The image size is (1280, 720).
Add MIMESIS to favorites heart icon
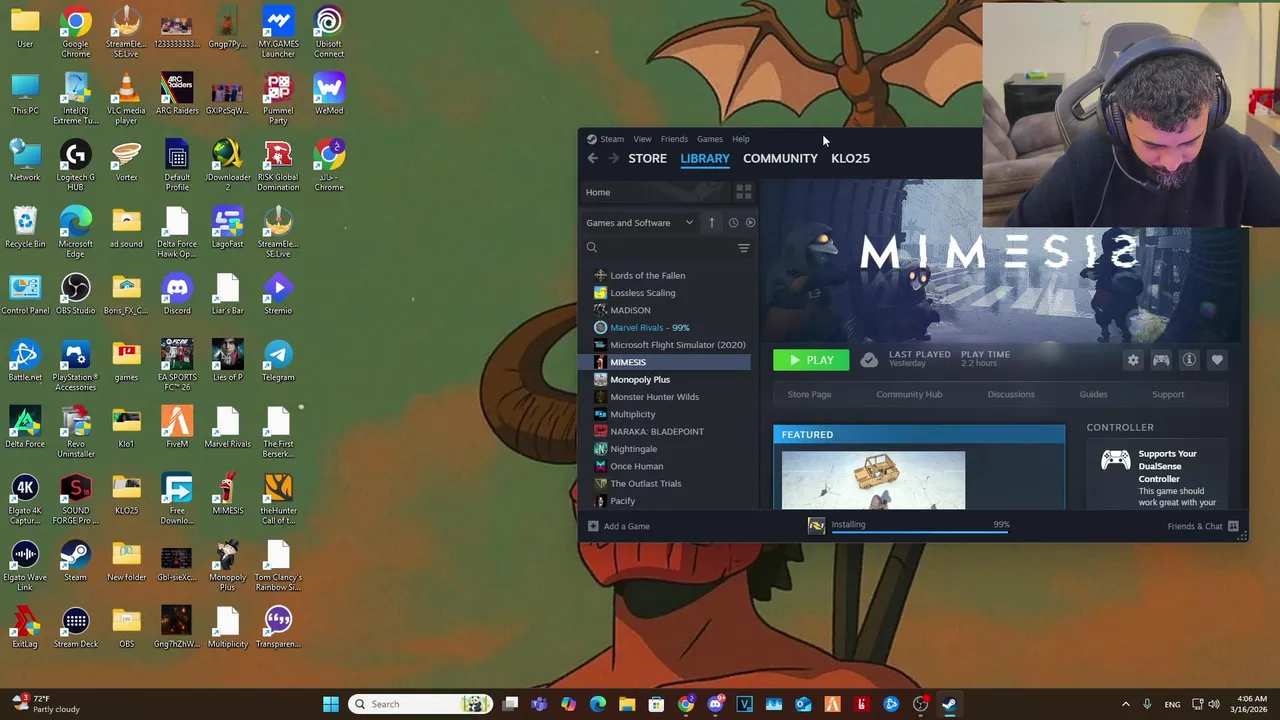pos(1217,360)
